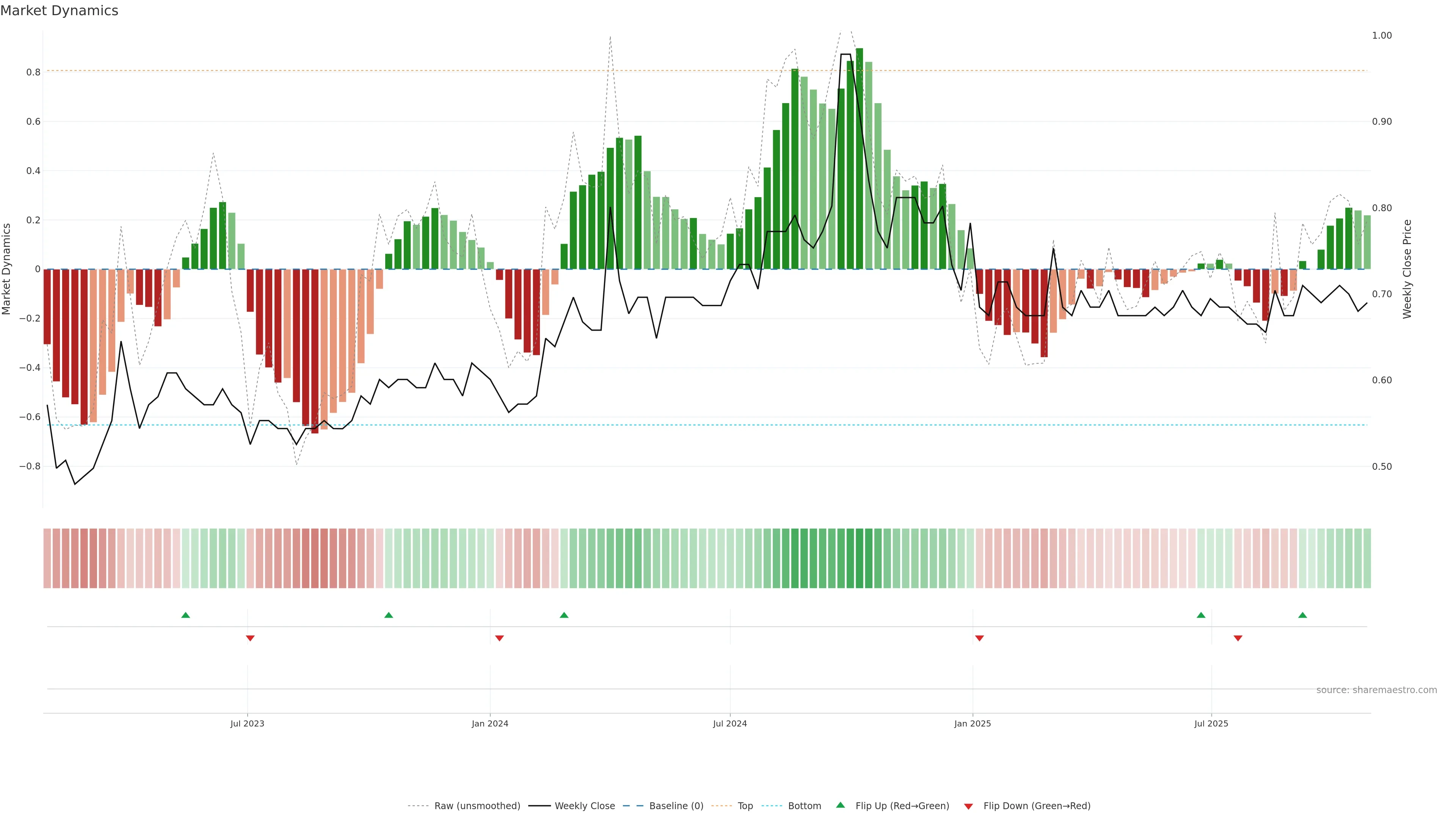Image resolution: width=1456 pixels, height=819 pixels.
Task: Toggle the Baseline (0) legend entry
Action: (x=676, y=806)
